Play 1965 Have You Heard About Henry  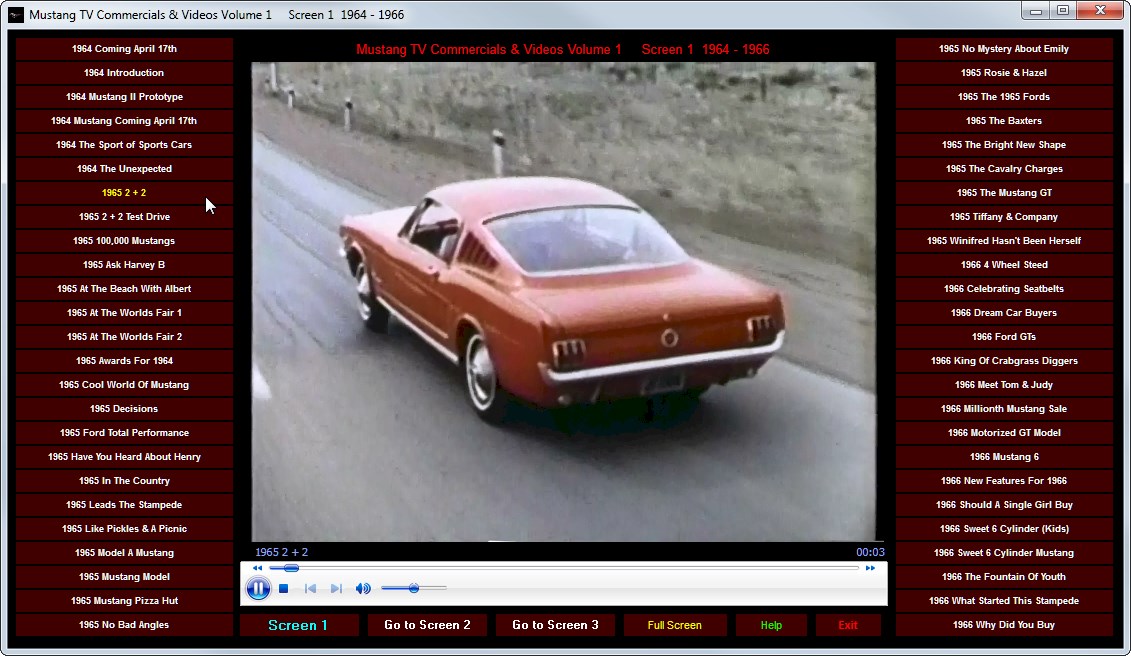point(124,456)
